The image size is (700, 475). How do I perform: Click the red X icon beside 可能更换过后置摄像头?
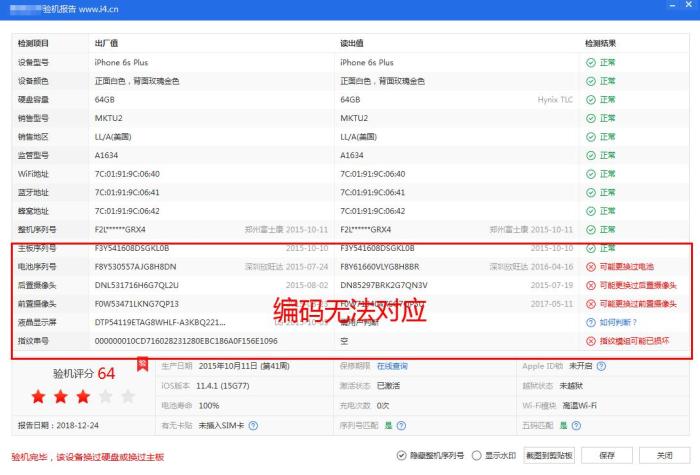(x=591, y=285)
